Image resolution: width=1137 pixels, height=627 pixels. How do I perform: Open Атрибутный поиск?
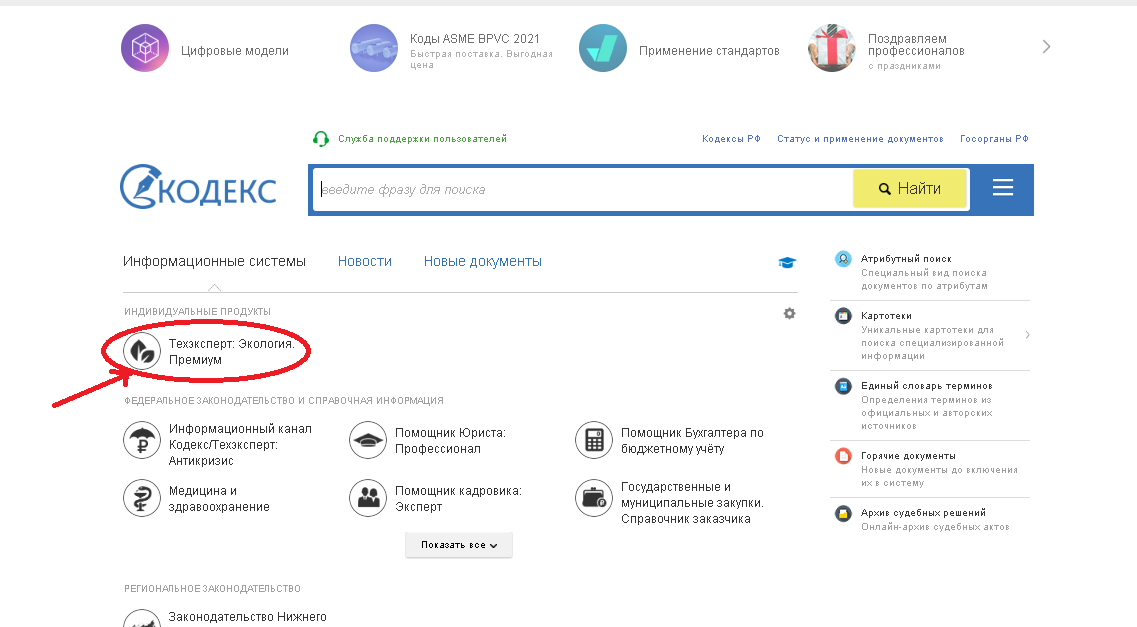click(x=906, y=259)
